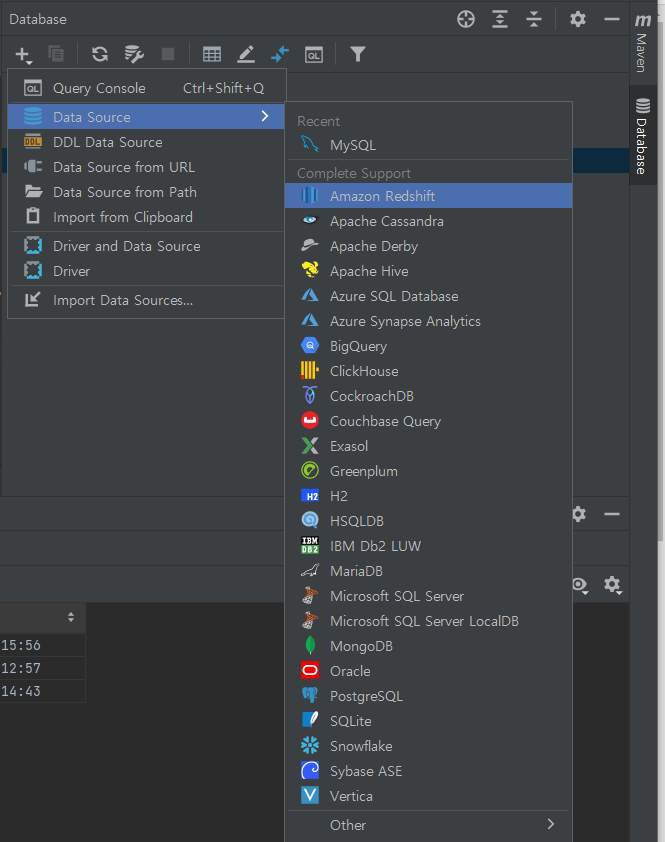Select Exasol data source
Viewport: 665px width, 842px height.
coord(428,446)
